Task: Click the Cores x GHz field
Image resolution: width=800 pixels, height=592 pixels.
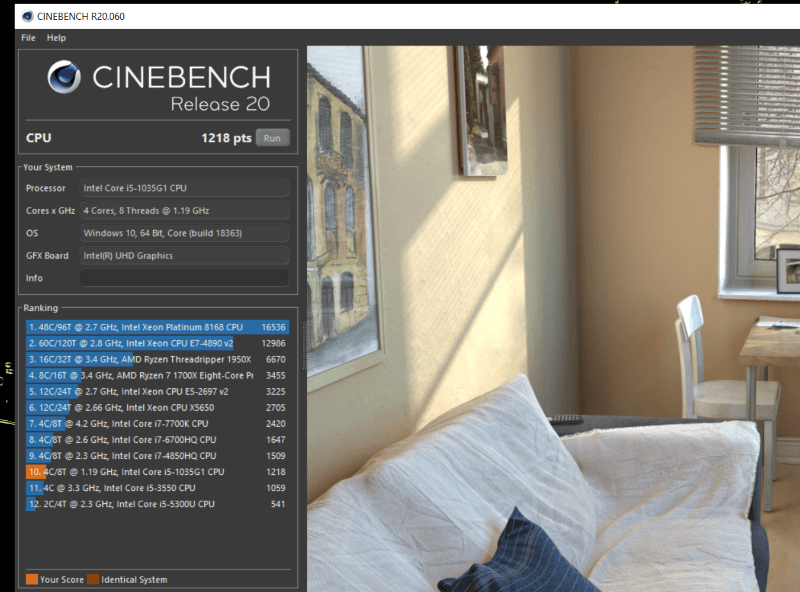Action: click(x=184, y=211)
